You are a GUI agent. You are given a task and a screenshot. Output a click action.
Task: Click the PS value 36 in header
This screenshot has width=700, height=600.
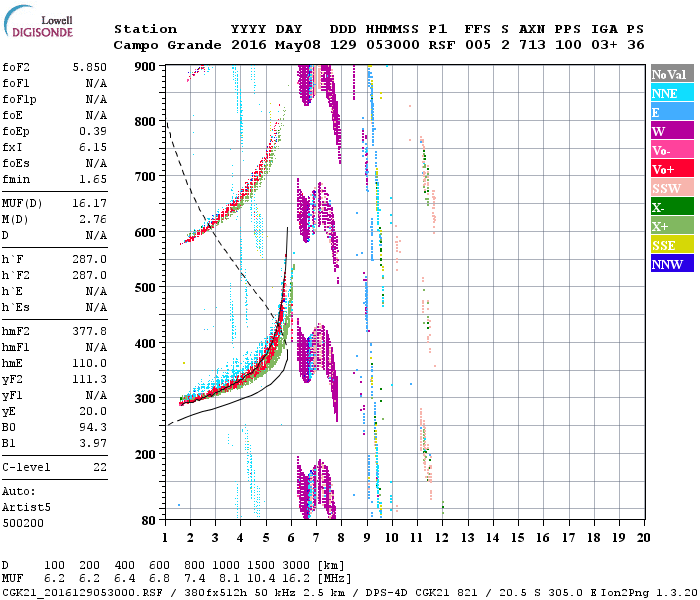click(x=636, y=45)
